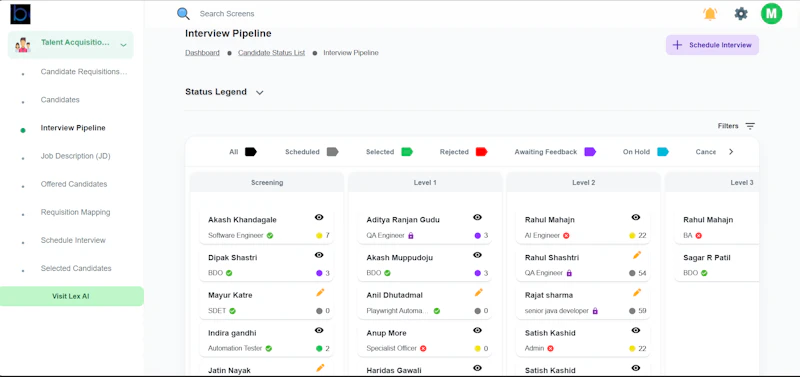This screenshot has height=377, width=800.
Task: Edit Mayur Katre card pencil icon
Action: (x=320, y=292)
